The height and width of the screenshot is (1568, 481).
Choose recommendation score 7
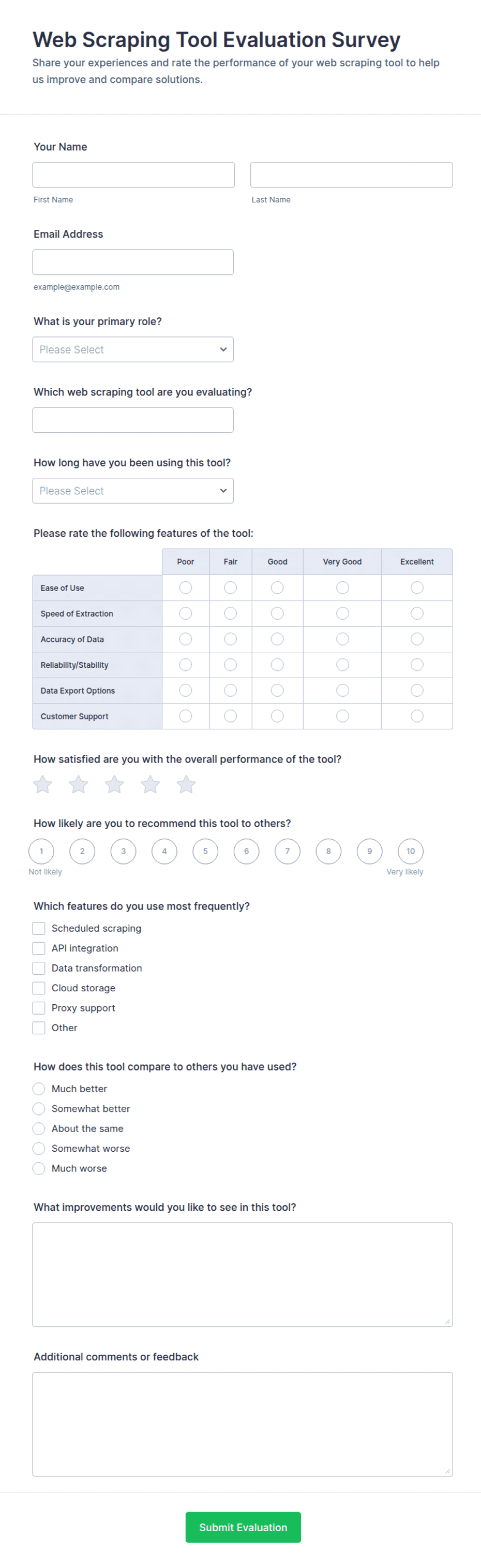pyautogui.click(x=288, y=851)
